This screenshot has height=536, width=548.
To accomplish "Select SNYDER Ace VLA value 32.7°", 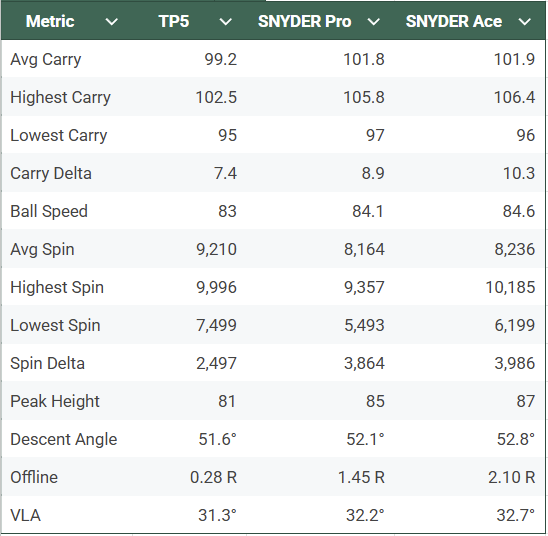I will (515, 515).
